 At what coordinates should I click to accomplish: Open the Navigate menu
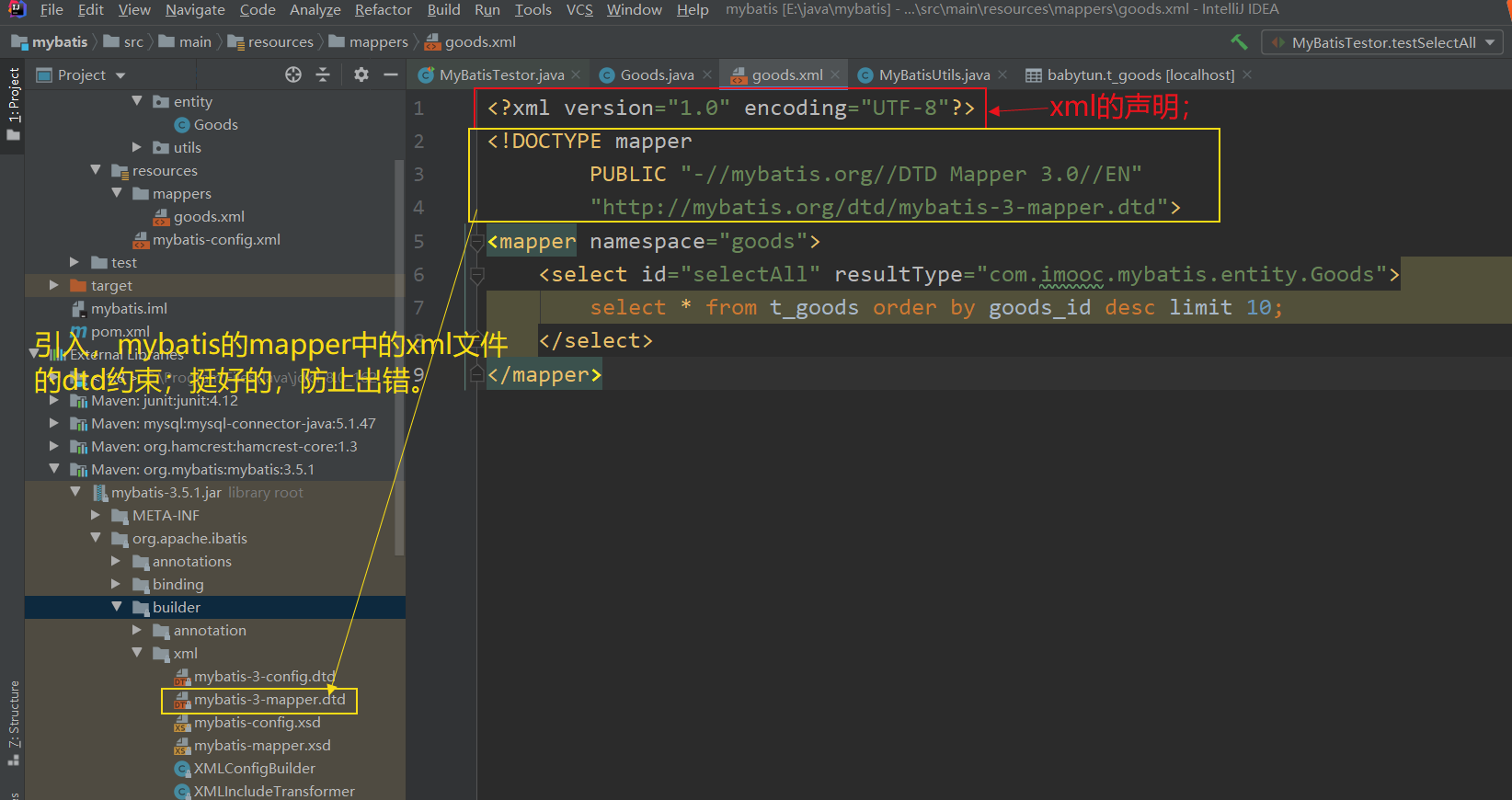click(x=195, y=9)
